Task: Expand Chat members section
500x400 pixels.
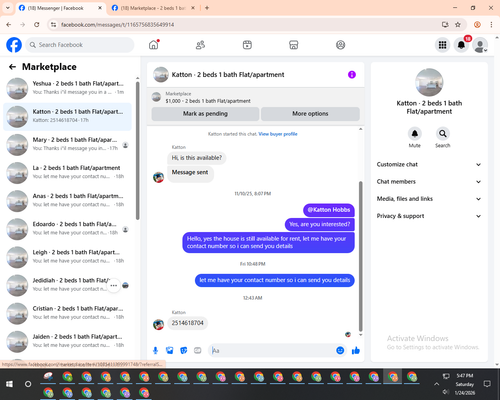Action: point(429,182)
